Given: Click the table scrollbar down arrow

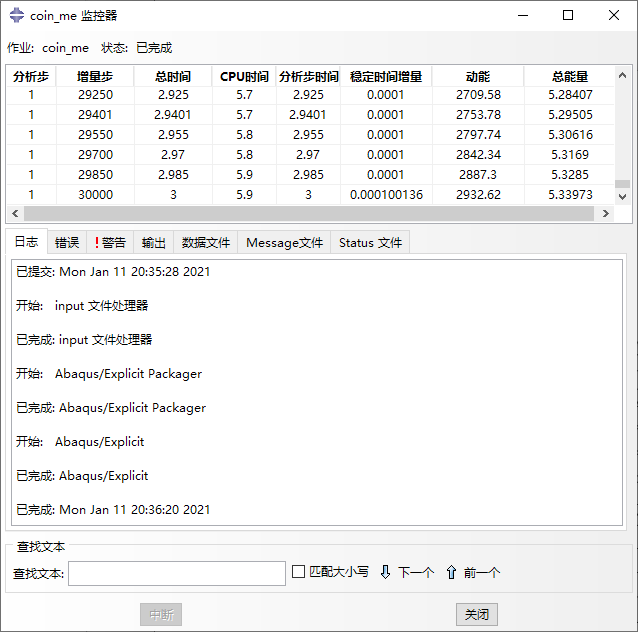Looking at the screenshot, I should tap(622, 197).
